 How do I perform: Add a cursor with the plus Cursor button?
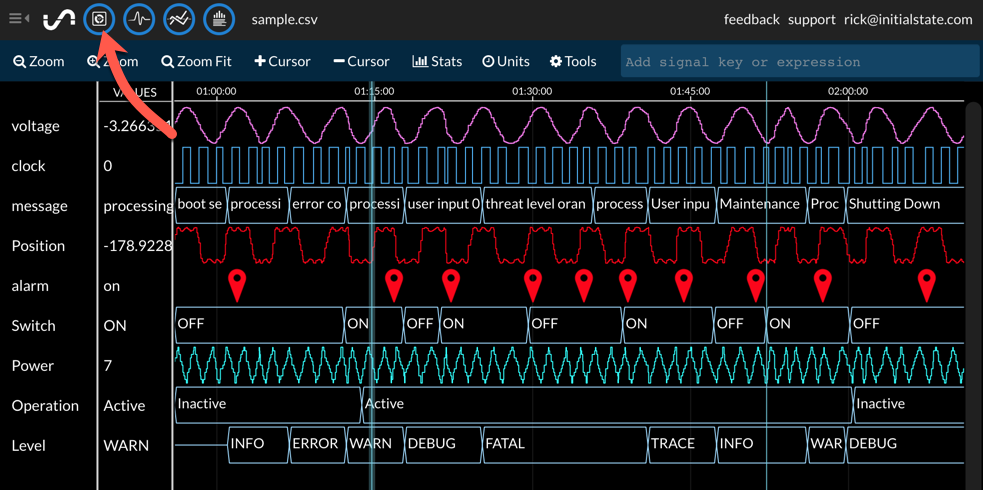282,62
